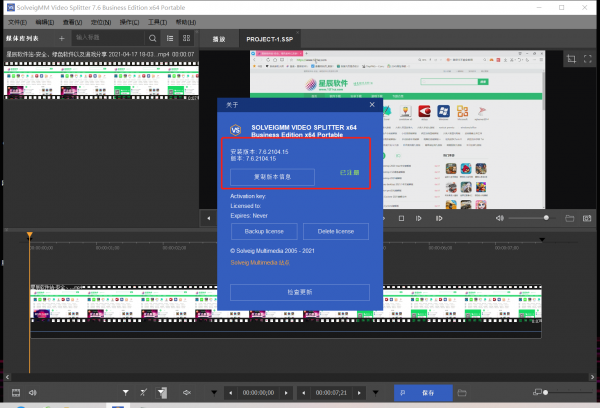
Task: Click the 00:00:07;21 end time field
Action: [x=331, y=393]
